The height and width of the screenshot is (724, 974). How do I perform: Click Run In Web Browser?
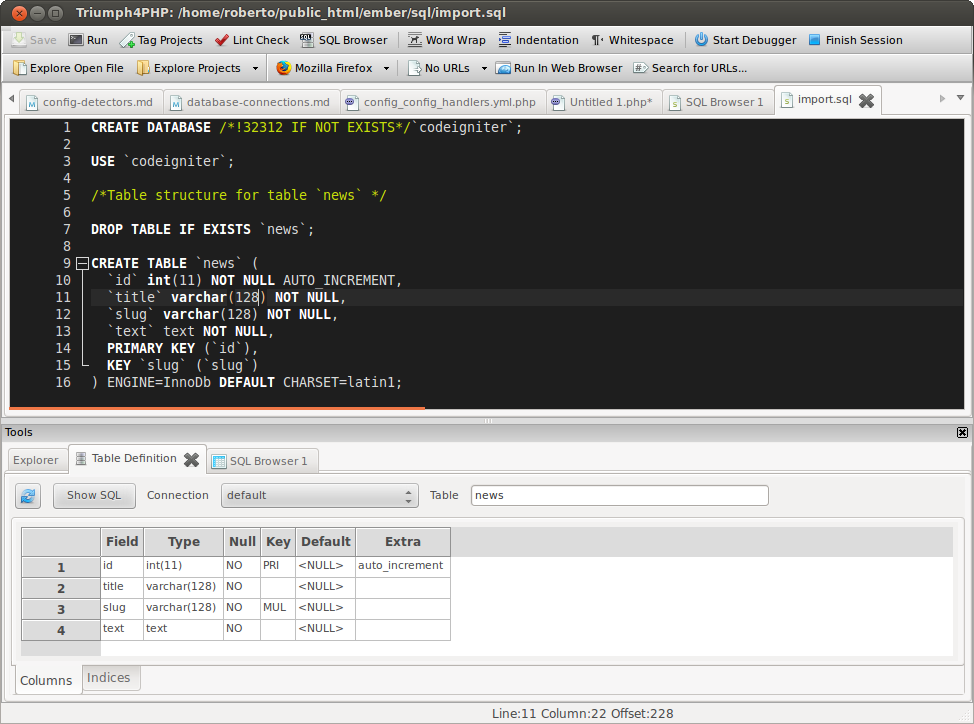pos(558,68)
